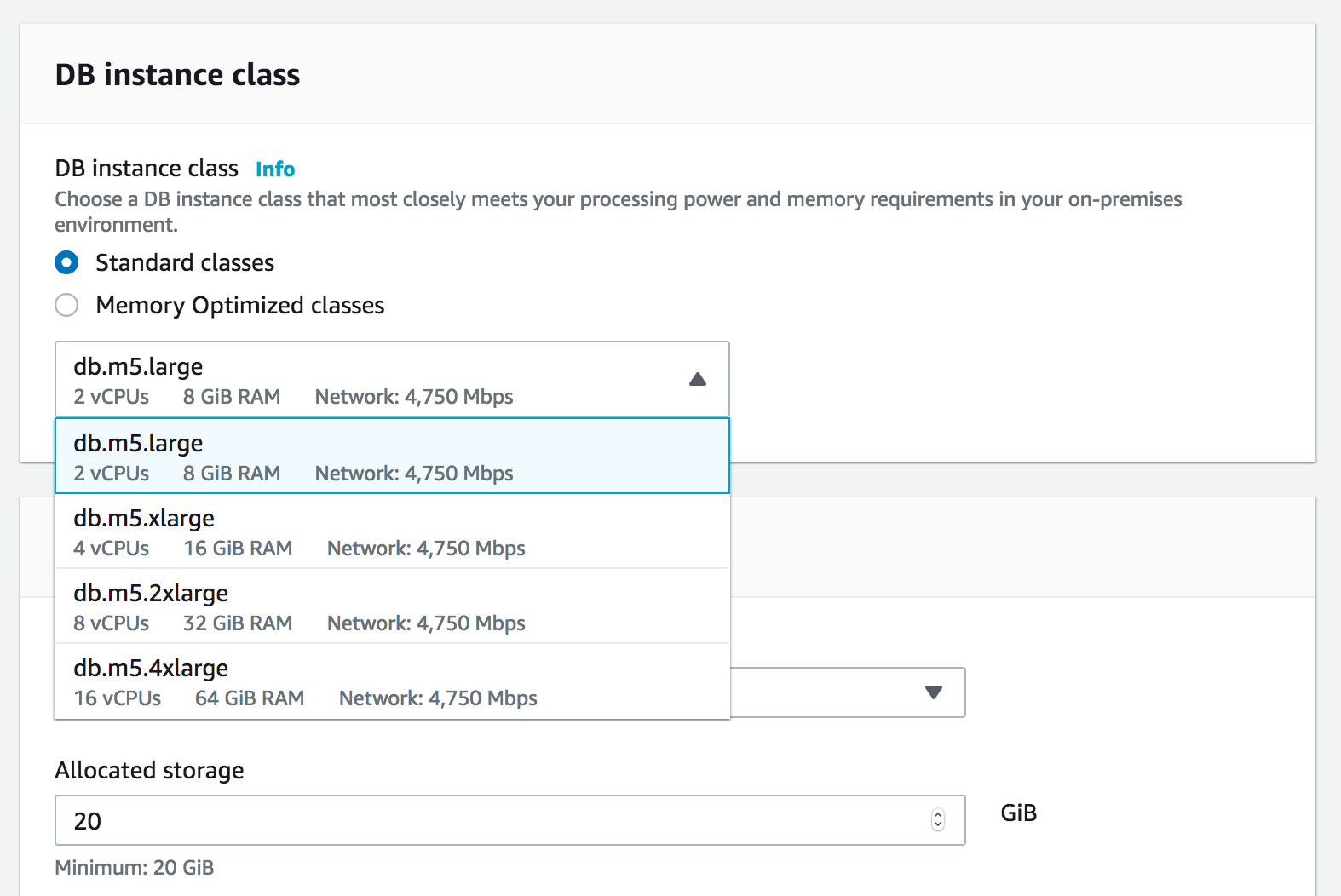Screen dimensions: 1341x896
Task: Select the Standard classes radio button
Action: (x=66, y=262)
